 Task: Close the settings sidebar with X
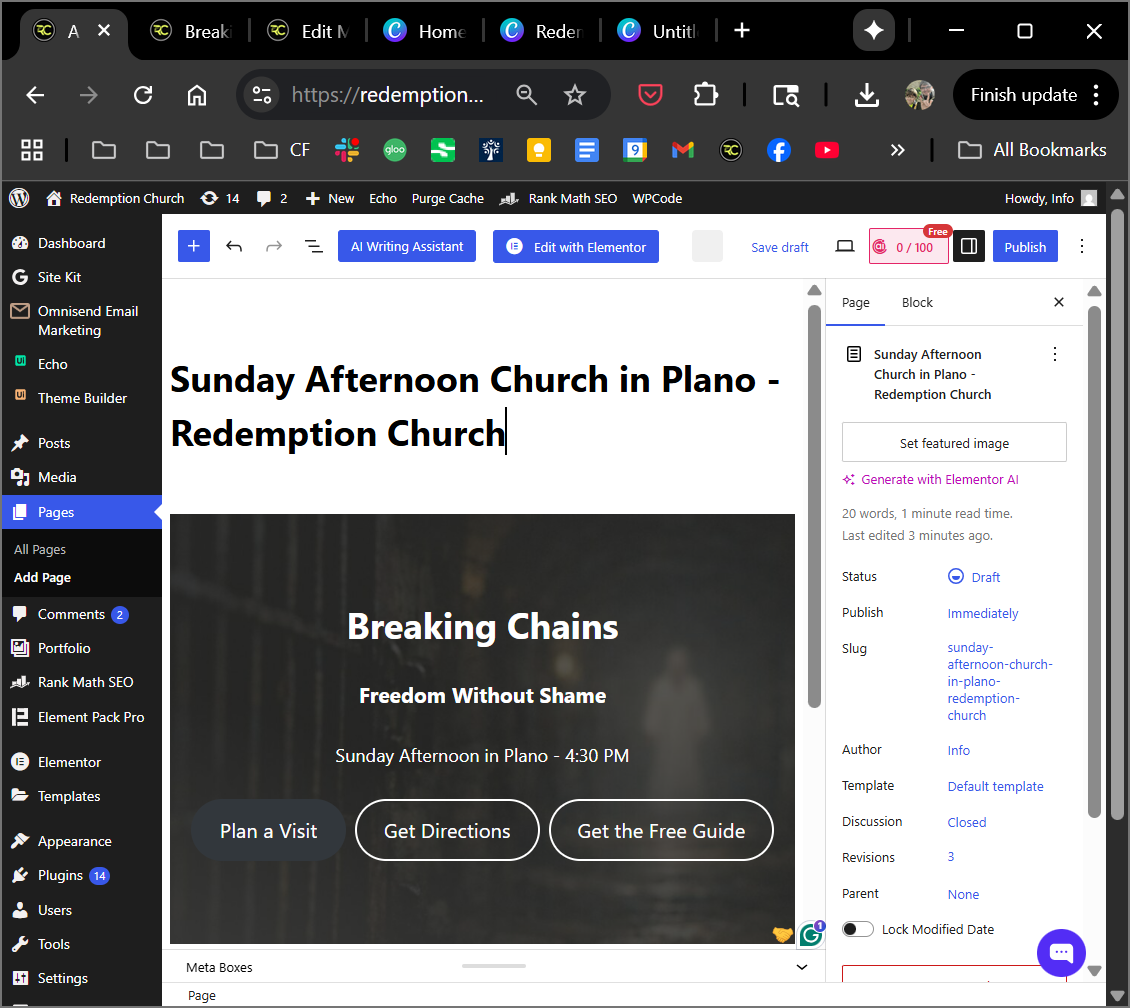pyautogui.click(x=1059, y=302)
